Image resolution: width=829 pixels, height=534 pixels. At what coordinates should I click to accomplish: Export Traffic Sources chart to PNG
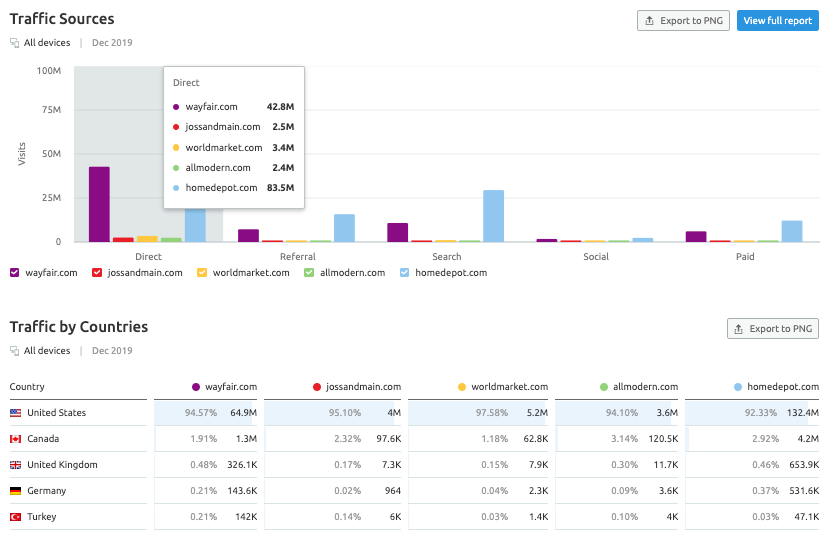click(683, 21)
